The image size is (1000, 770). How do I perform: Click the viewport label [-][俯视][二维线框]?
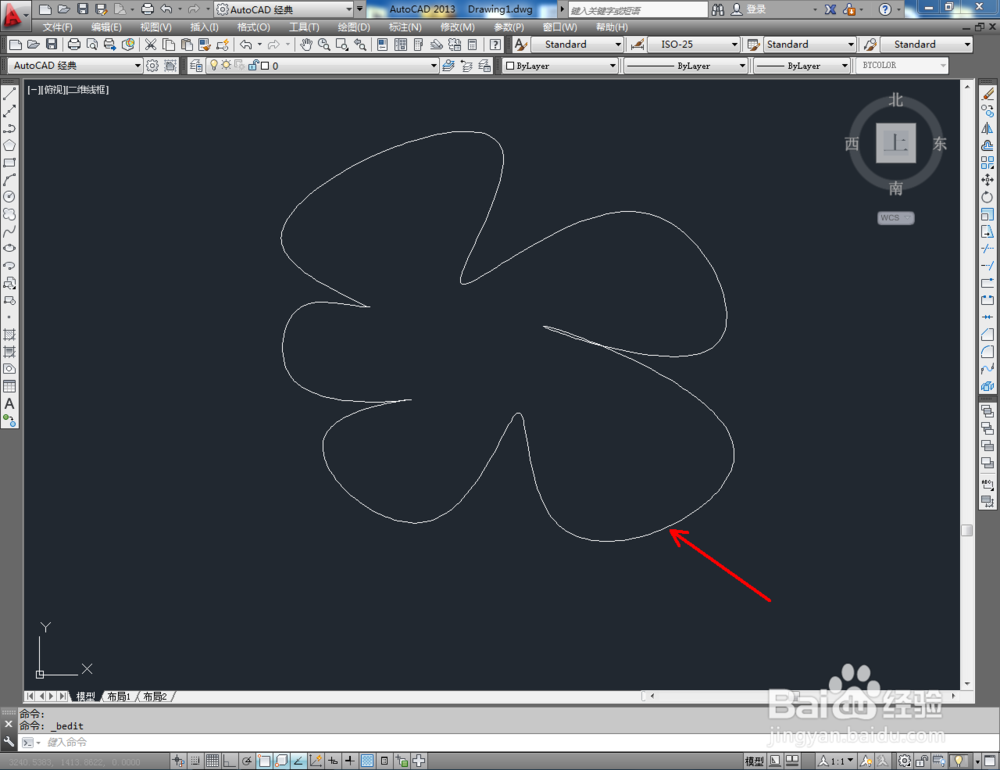tap(68, 90)
